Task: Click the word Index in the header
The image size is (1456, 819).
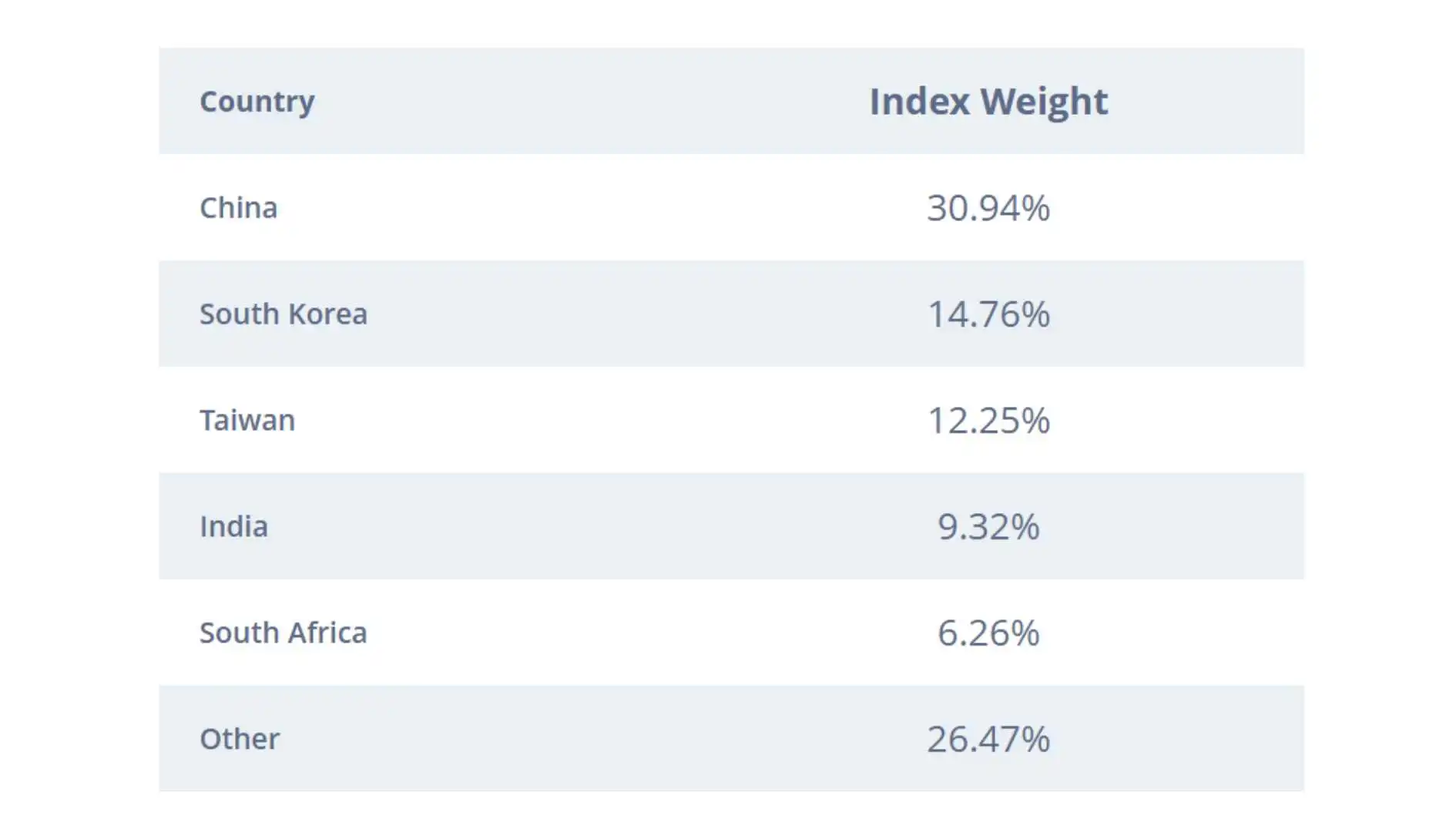Action: point(919,102)
